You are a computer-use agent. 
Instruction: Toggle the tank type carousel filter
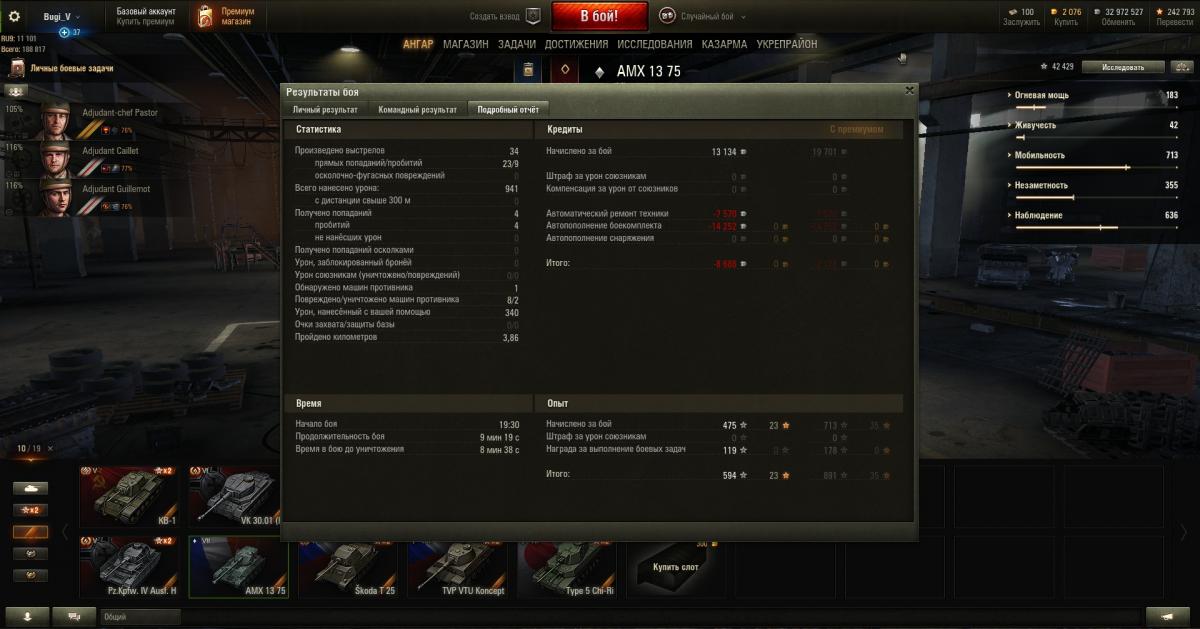pos(30,488)
